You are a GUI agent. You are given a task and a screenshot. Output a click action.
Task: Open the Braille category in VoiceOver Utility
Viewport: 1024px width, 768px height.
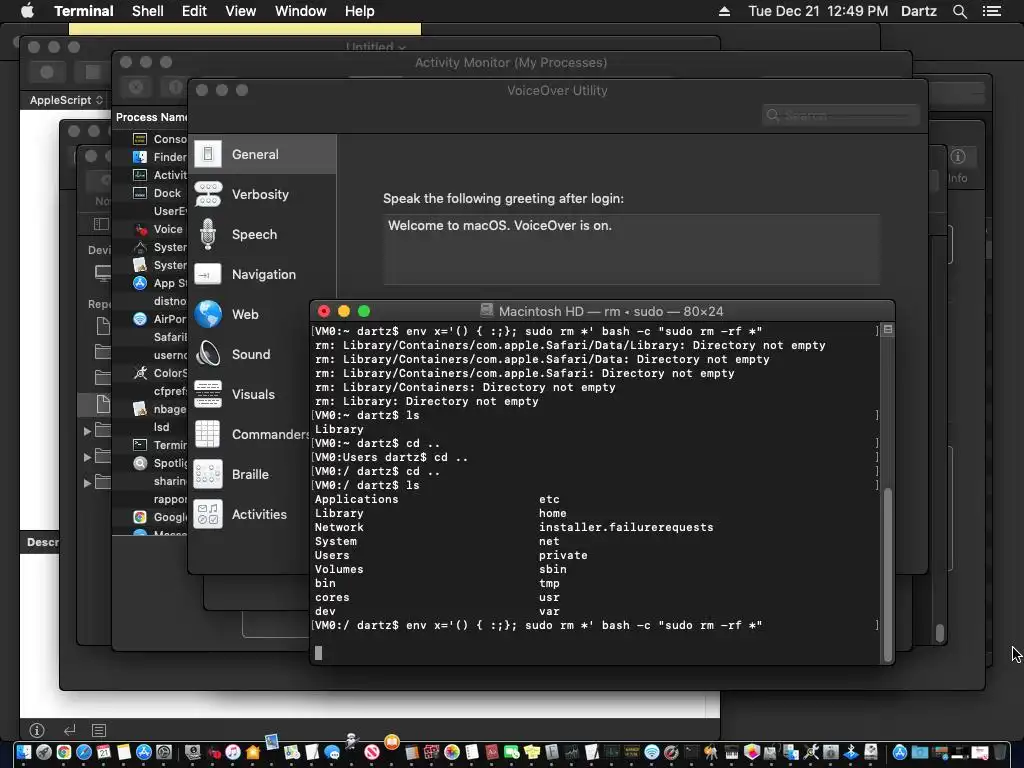[x=250, y=474]
